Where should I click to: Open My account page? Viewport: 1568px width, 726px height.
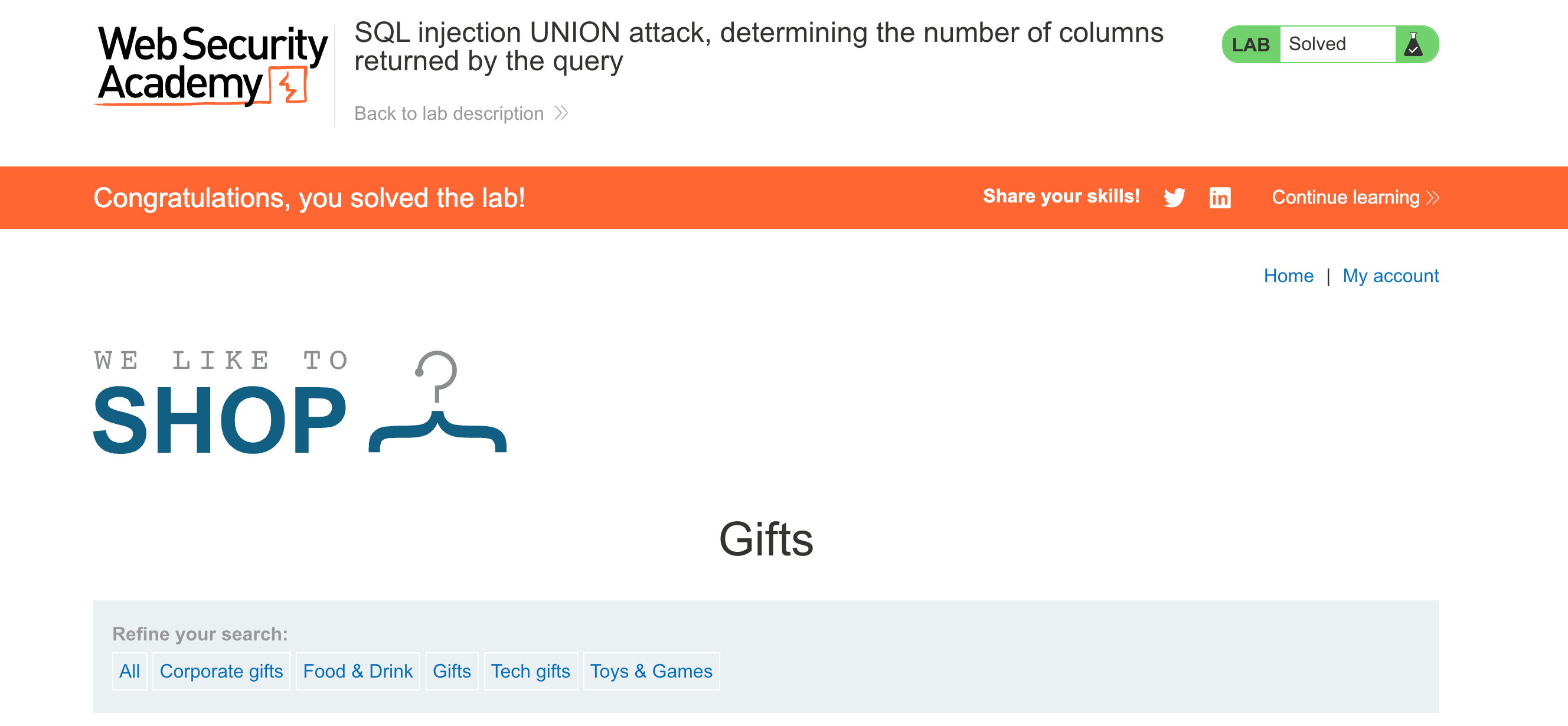click(x=1390, y=276)
